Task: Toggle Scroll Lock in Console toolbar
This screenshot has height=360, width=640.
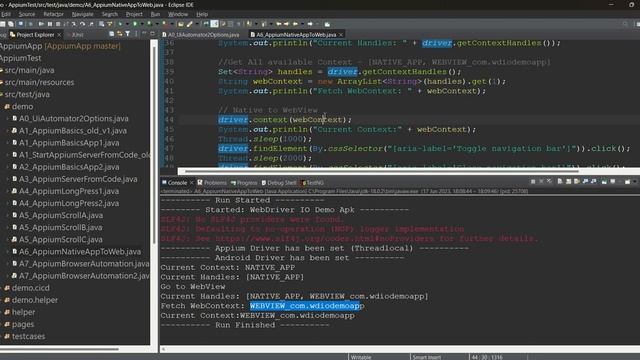Action: pyautogui.click(x=569, y=182)
